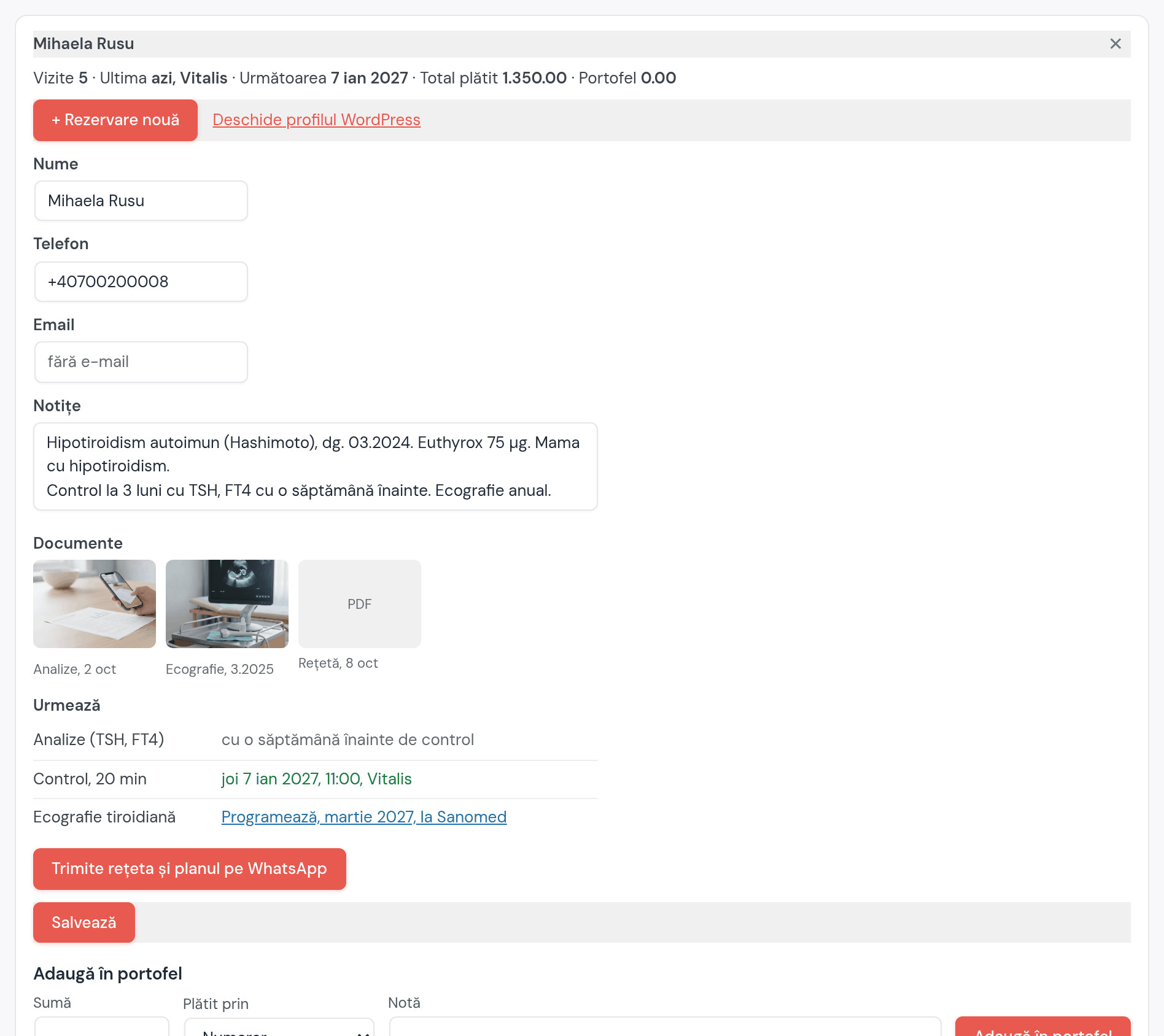Open the Analize 2 oct document thumbnail
This screenshot has width=1164, height=1036.
point(95,604)
